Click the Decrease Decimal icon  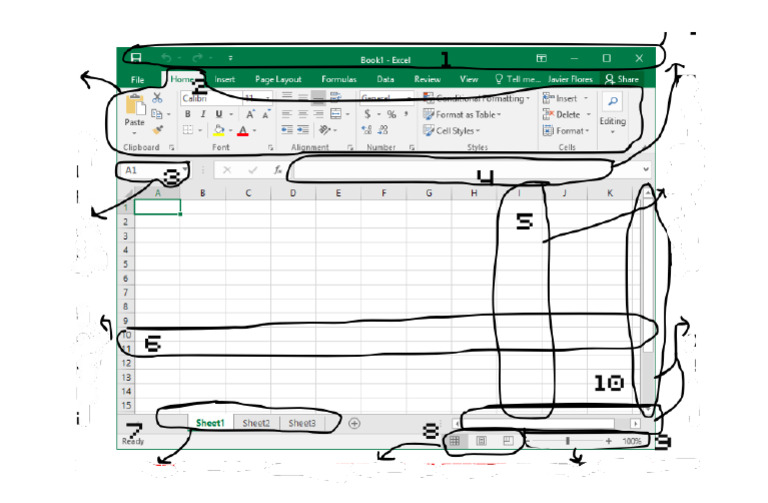pyautogui.click(x=383, y=130)
